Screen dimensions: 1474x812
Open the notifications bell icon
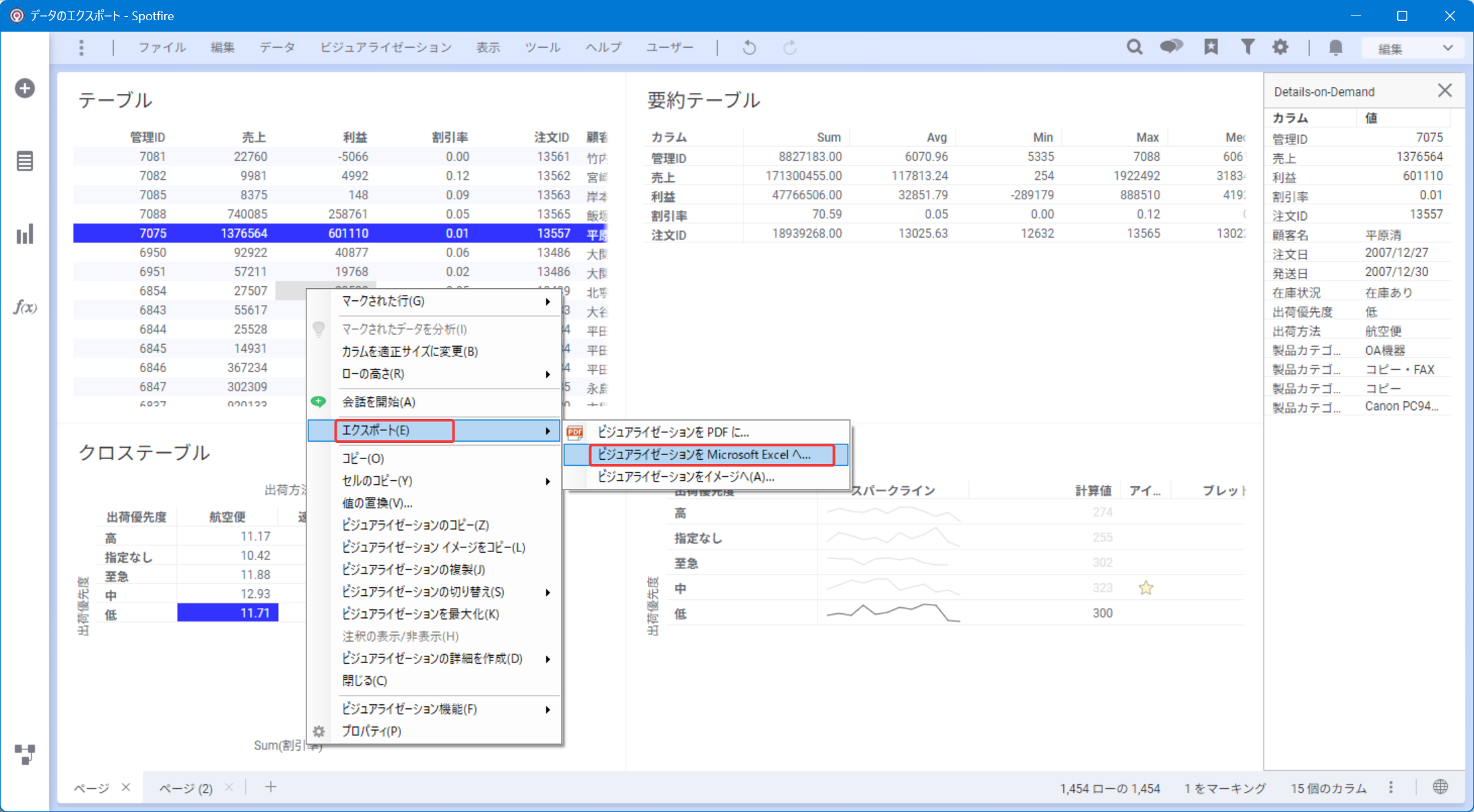point(1336,47)
